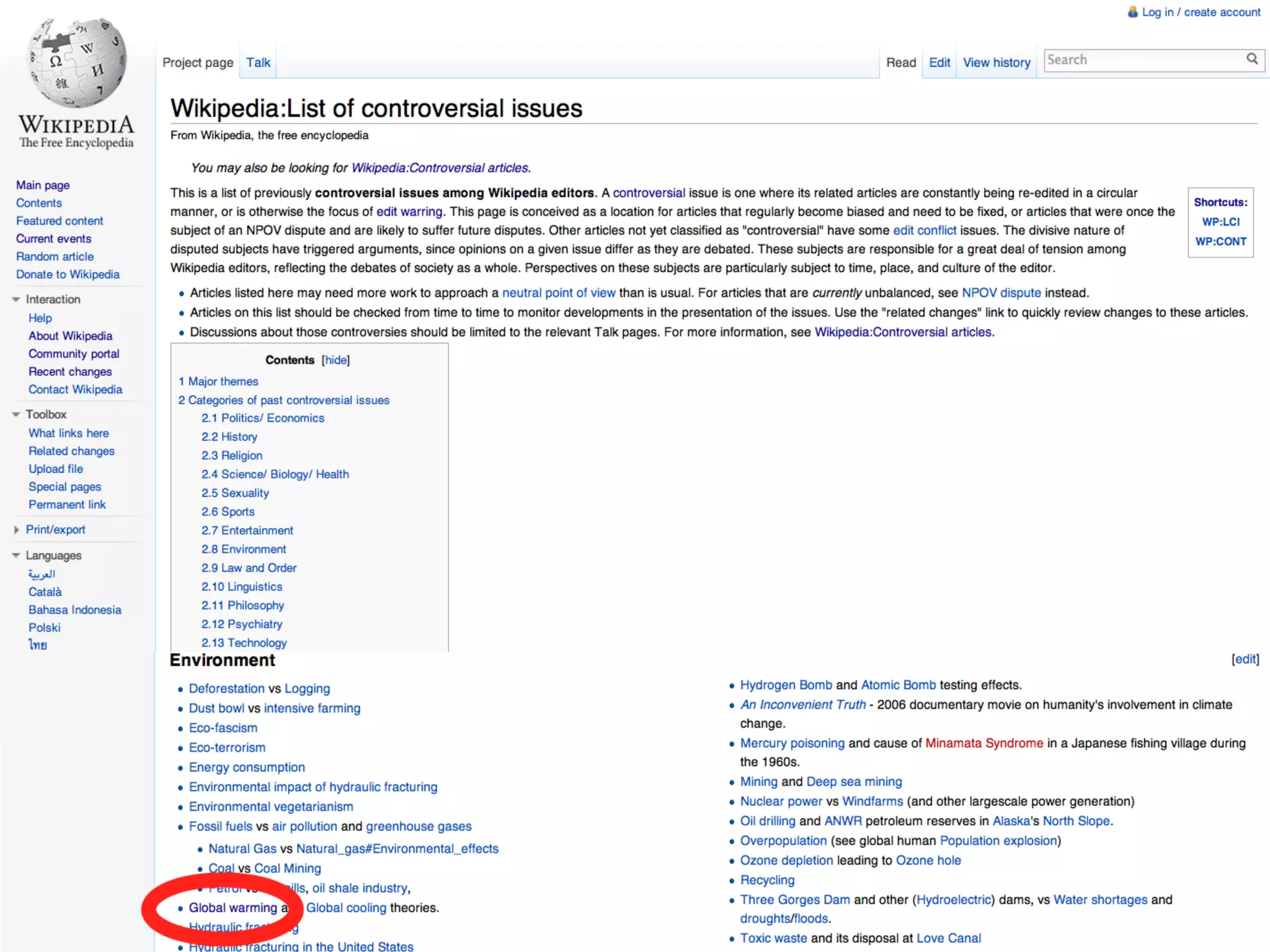Click the Wikipedia globe logo

(76, 63)
